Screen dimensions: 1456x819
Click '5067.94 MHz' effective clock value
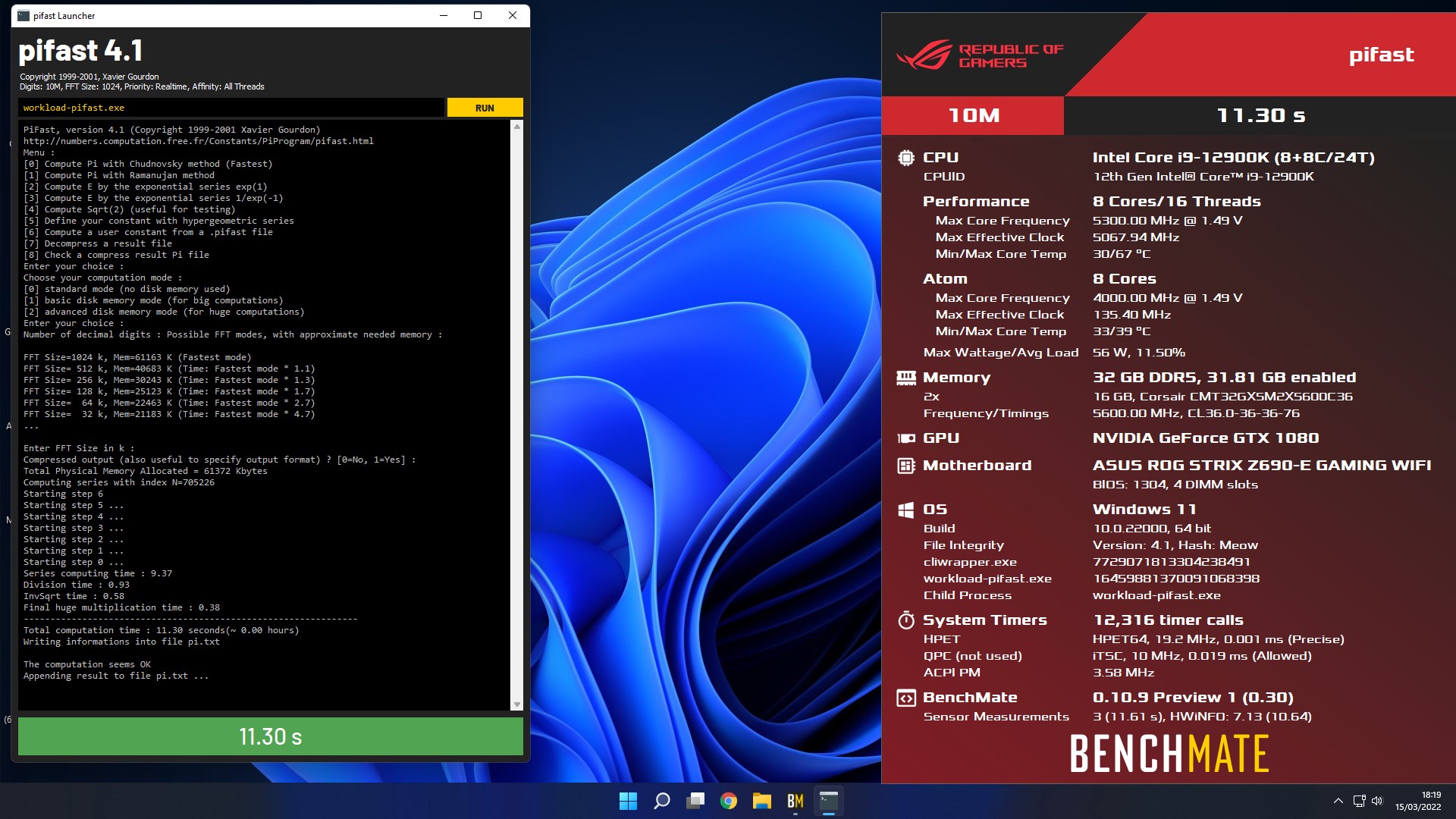pos(1135,237)
